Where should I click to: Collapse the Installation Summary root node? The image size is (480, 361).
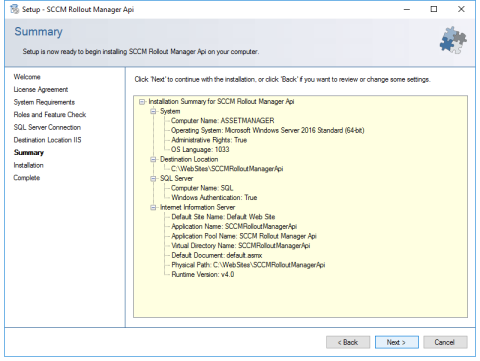coord(142,102)
